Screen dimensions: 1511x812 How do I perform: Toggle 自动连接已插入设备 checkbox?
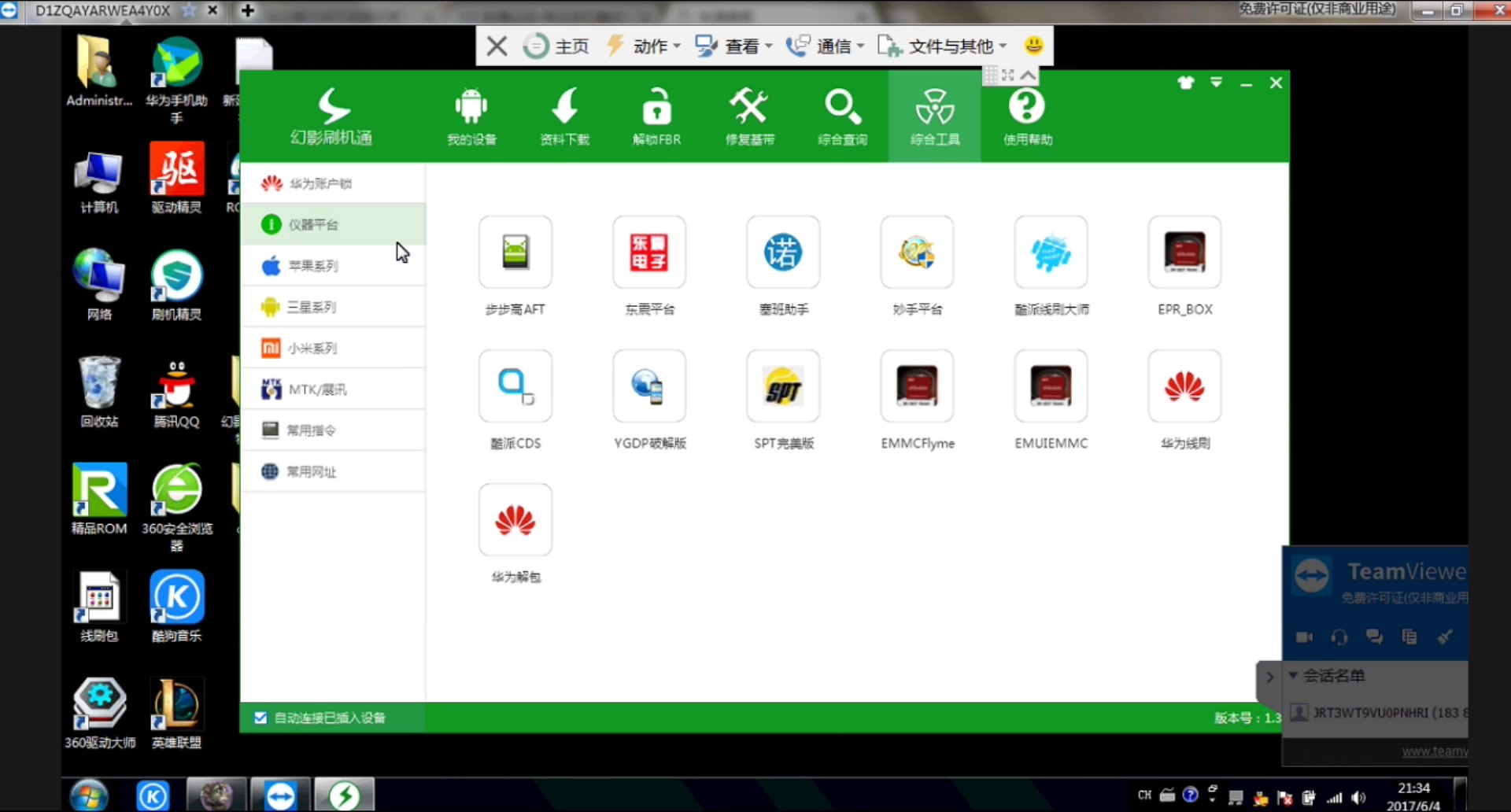click(x=260, y=718)
